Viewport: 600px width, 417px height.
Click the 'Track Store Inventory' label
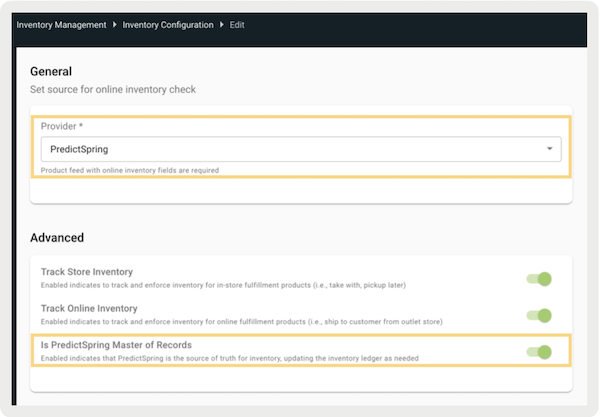[x=87, y=272]
